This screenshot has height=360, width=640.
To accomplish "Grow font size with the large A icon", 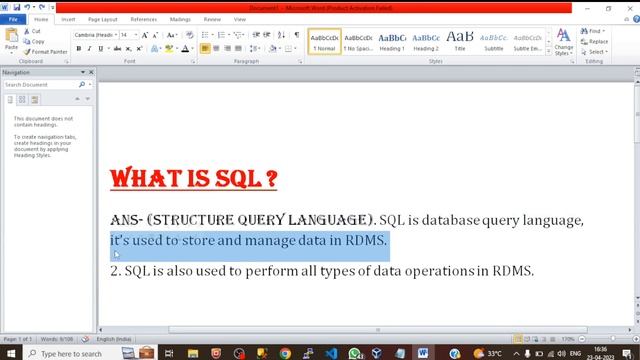I will (145, 35).
